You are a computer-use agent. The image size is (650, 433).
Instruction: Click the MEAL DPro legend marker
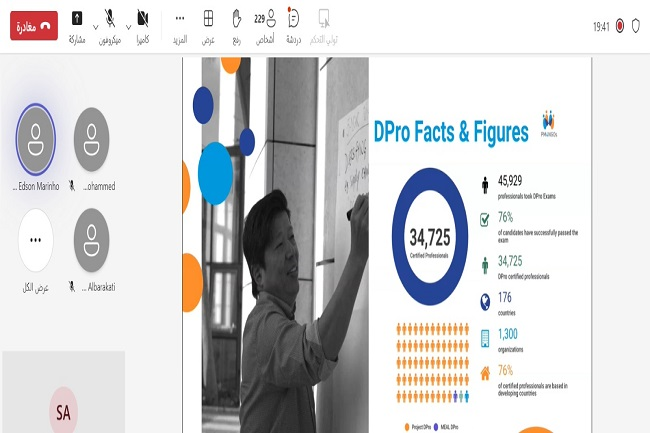click(436, 427)
